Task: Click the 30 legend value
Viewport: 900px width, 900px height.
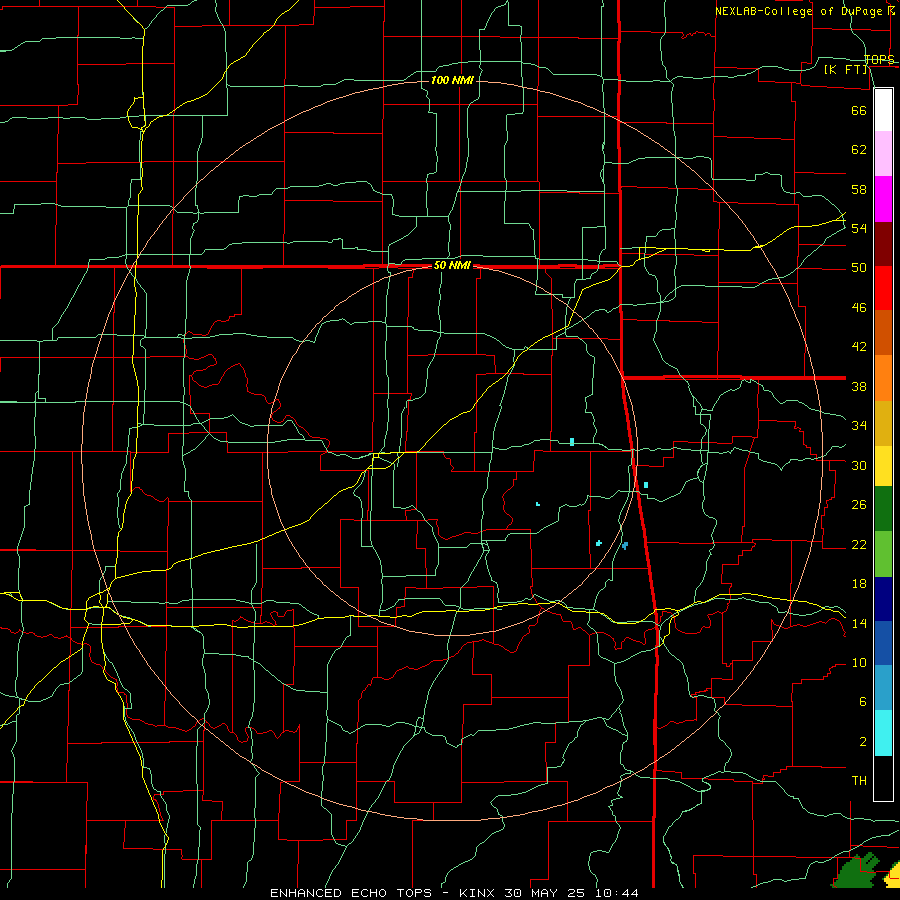Action: coord(859,465)
